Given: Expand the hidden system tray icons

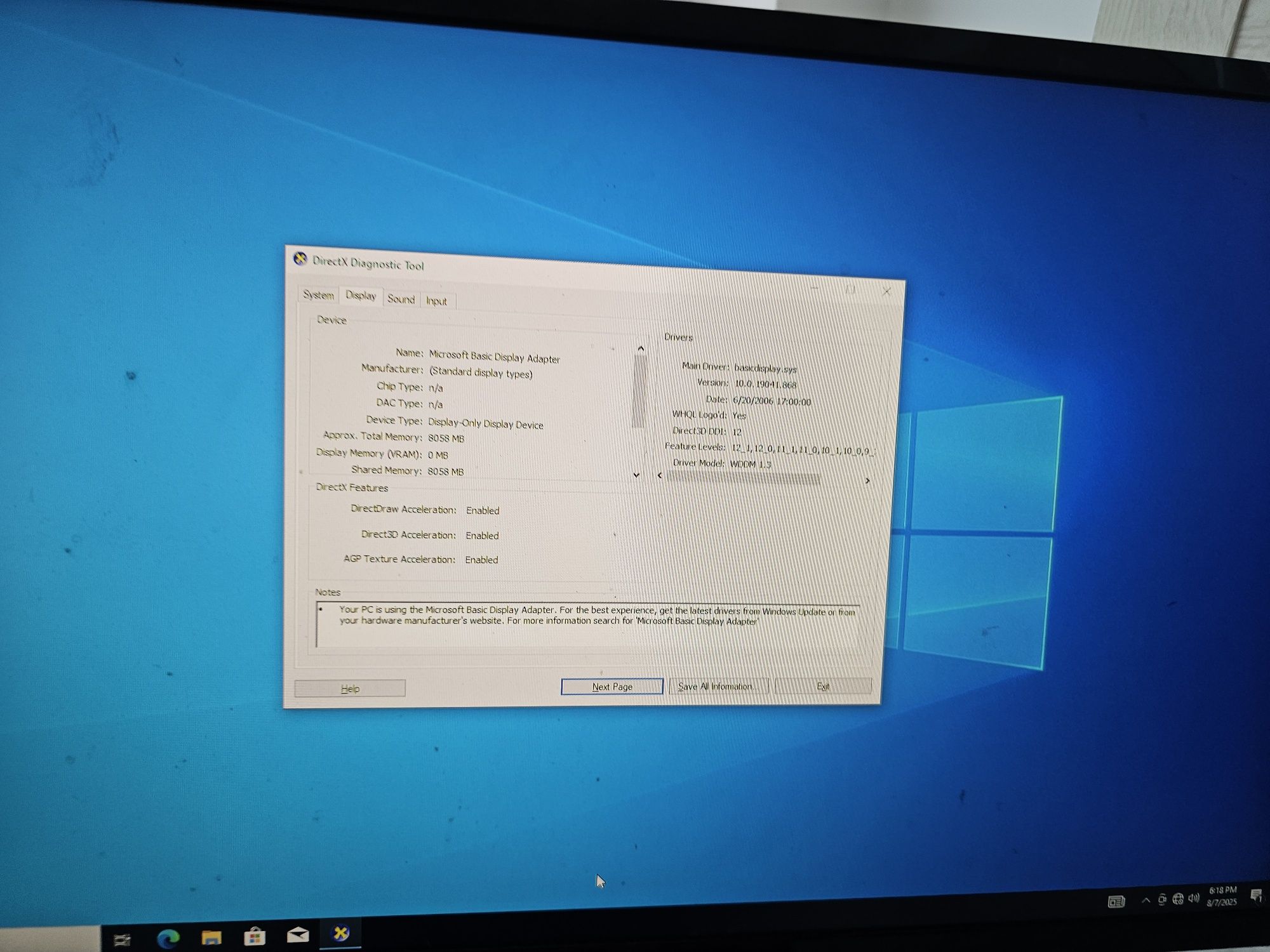Looking at the screenshot, I should tap(1146, 900).
